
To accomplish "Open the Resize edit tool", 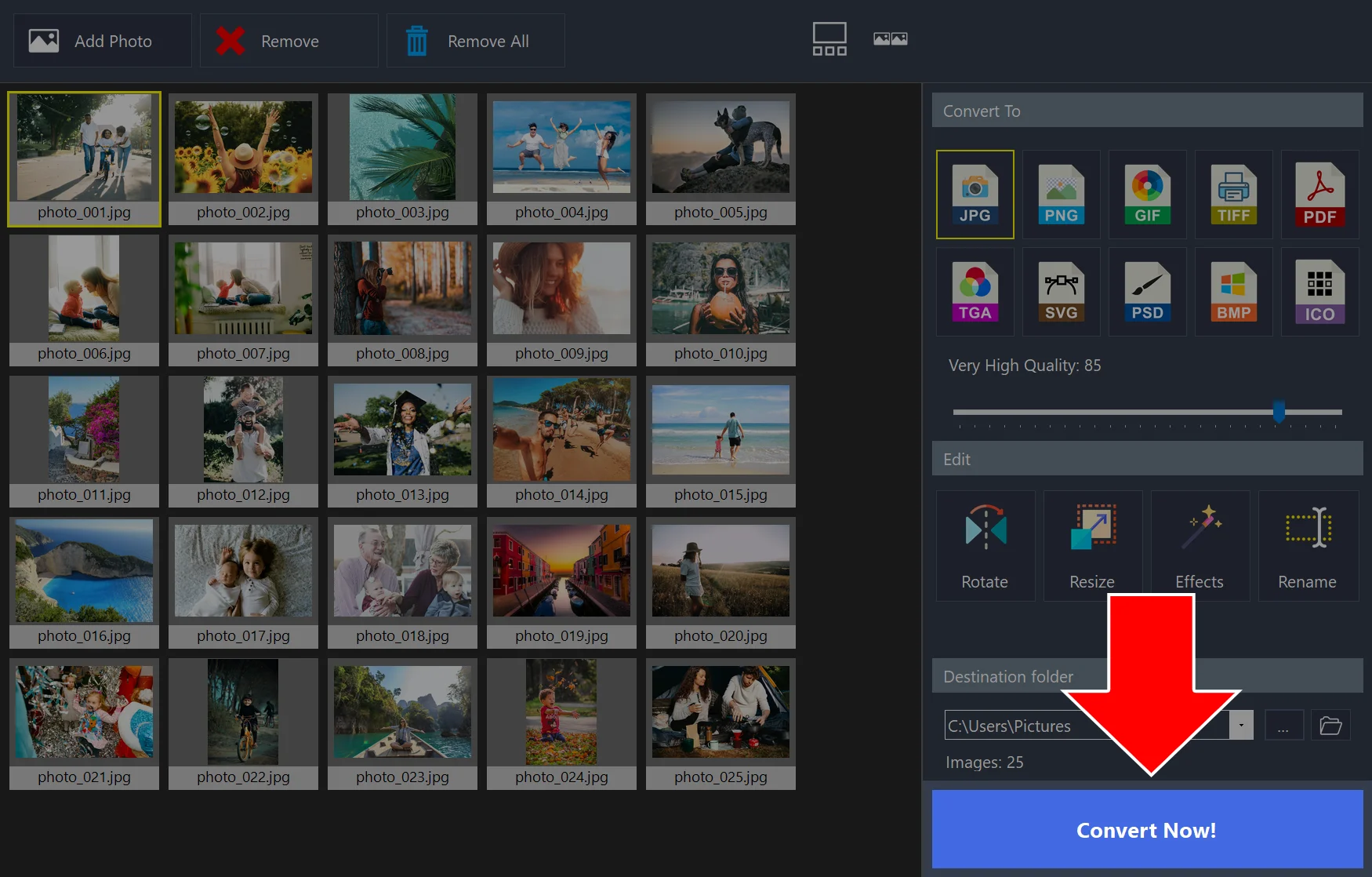I will (x=1092, y=546).
